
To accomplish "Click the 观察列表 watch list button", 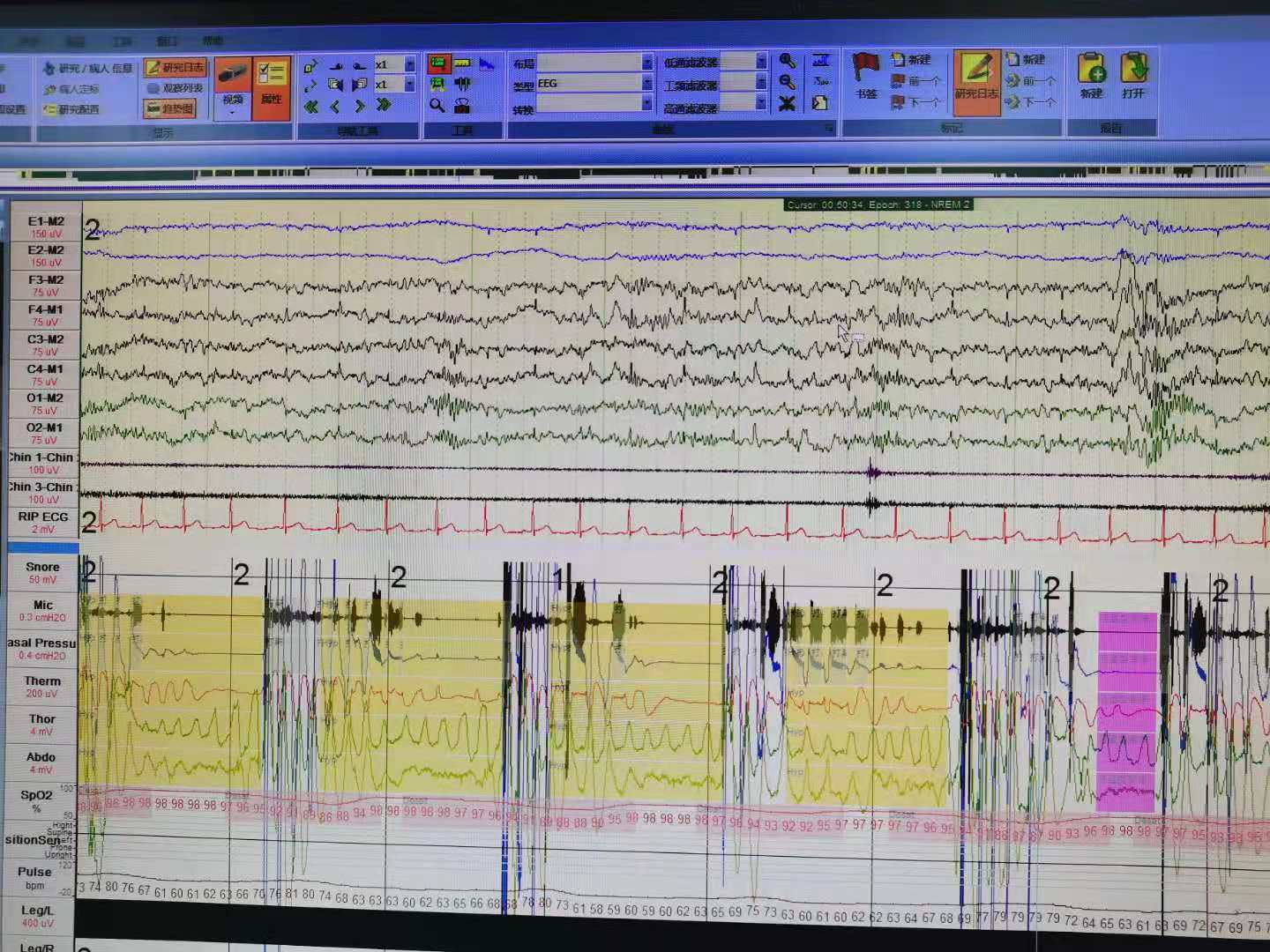I will coord(176,88).
